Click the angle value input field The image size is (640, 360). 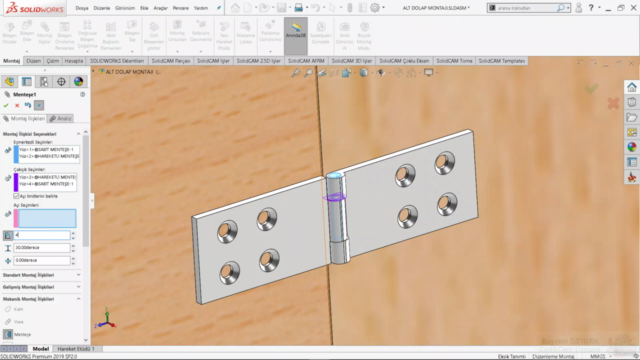tap(42, 235)
